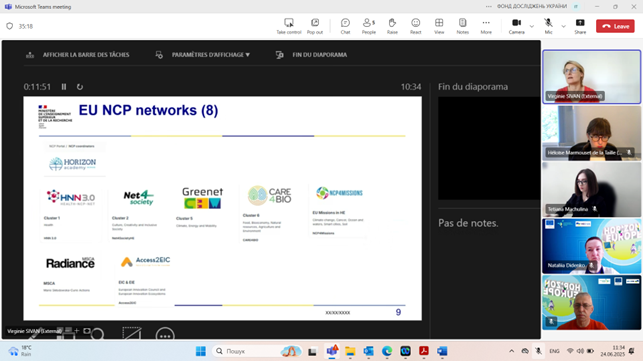Viewport: 643px width, 361px height.
Task: Select Héloïse Marmouset video tile
Action: (591, 133)
